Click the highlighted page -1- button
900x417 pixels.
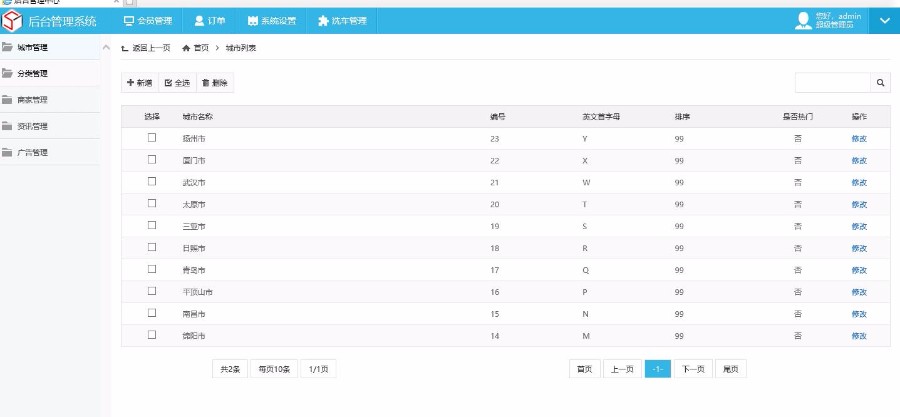tap(658, 369)
